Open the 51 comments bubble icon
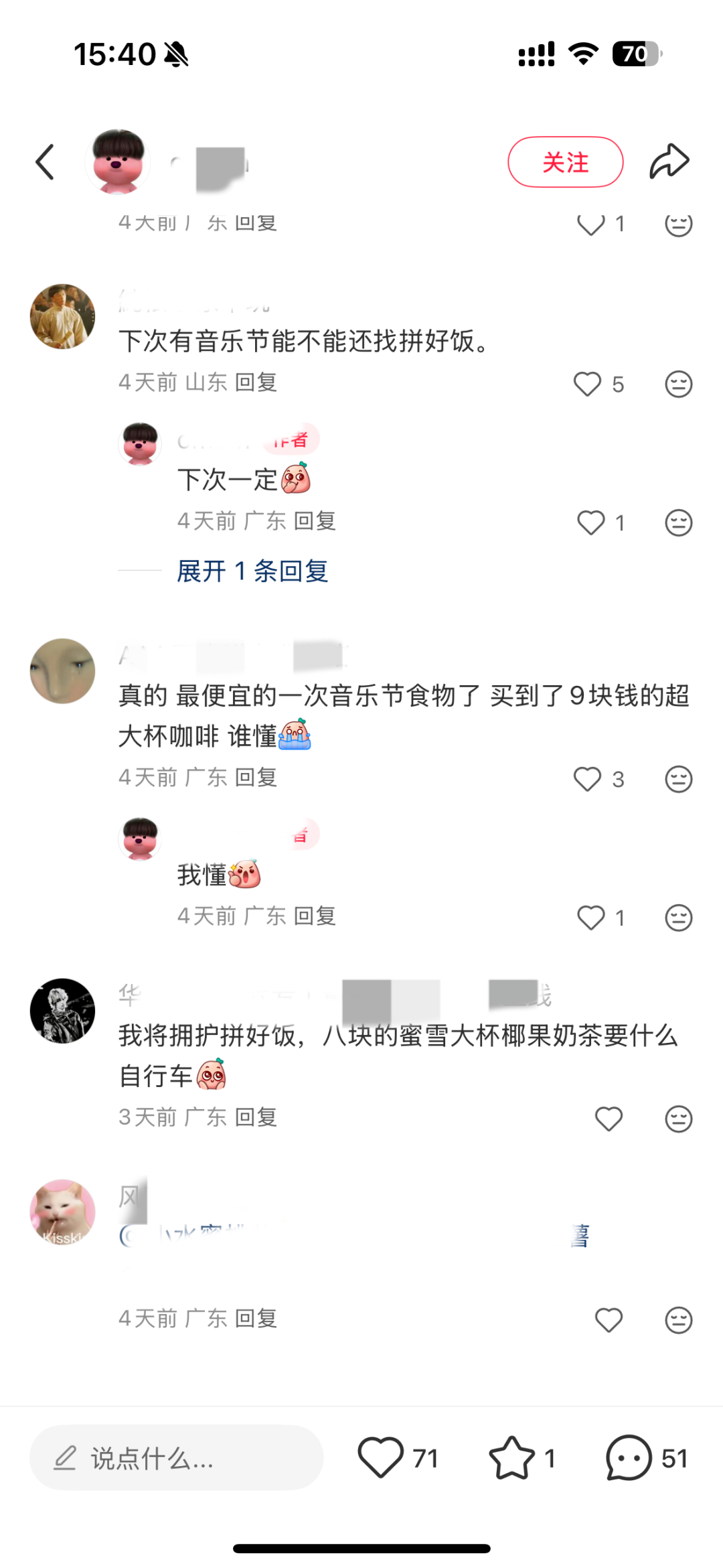 [629, 1457]
